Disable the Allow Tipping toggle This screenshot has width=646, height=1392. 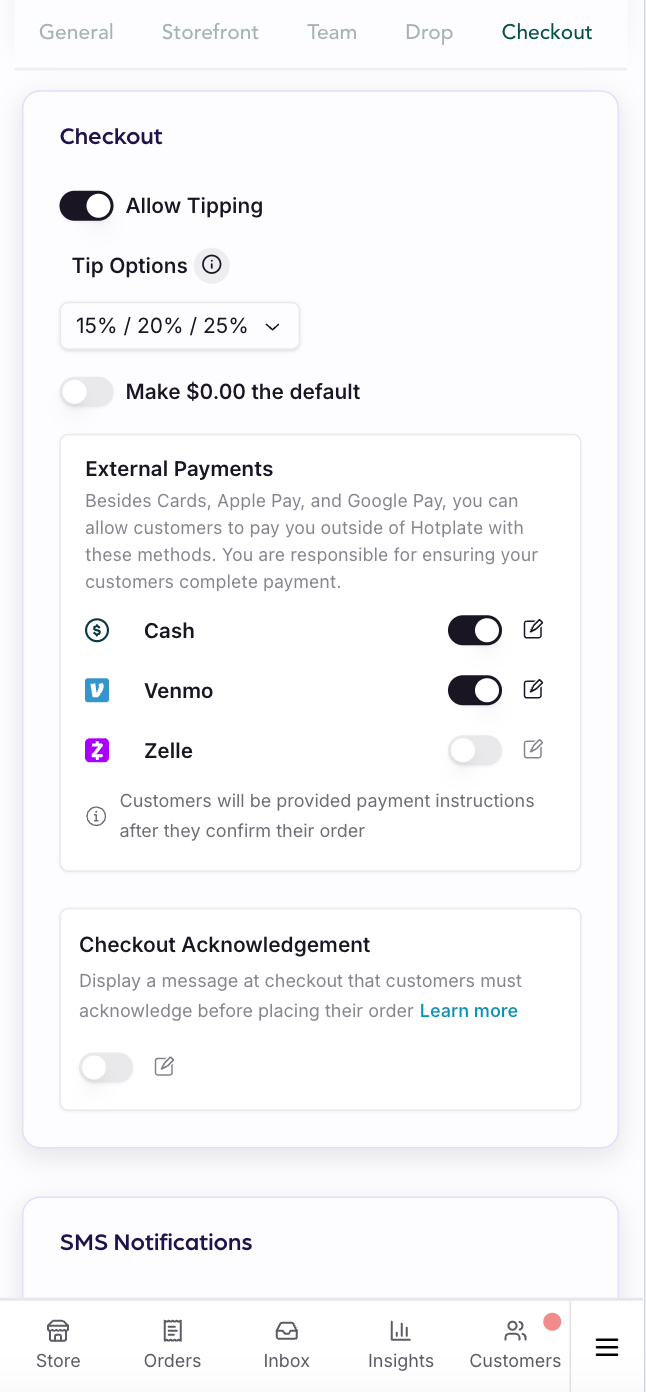tap(87, 206)
